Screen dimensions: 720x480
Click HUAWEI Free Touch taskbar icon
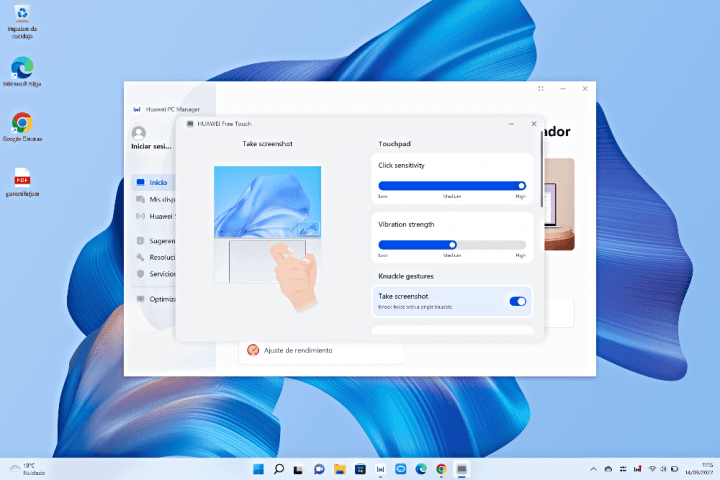[461, 469]
